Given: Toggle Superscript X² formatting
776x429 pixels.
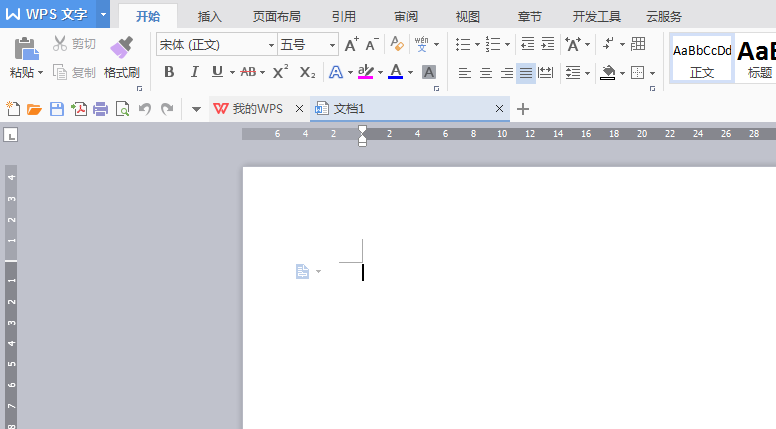Looking at the screenshot, I should tap(280, 72).
